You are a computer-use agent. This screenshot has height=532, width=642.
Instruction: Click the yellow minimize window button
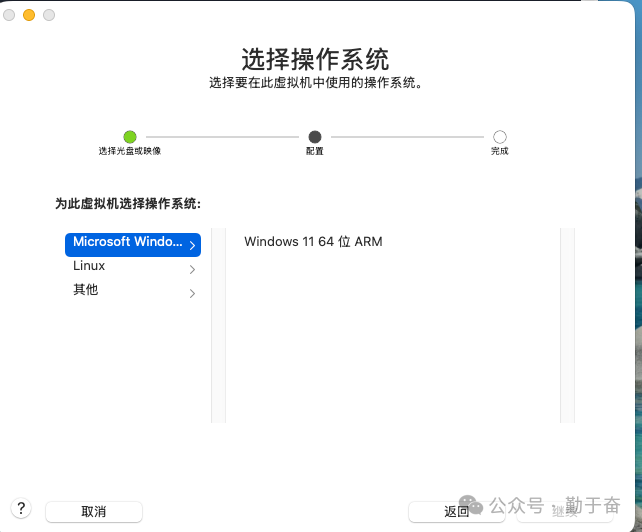[x=29, y=15]
